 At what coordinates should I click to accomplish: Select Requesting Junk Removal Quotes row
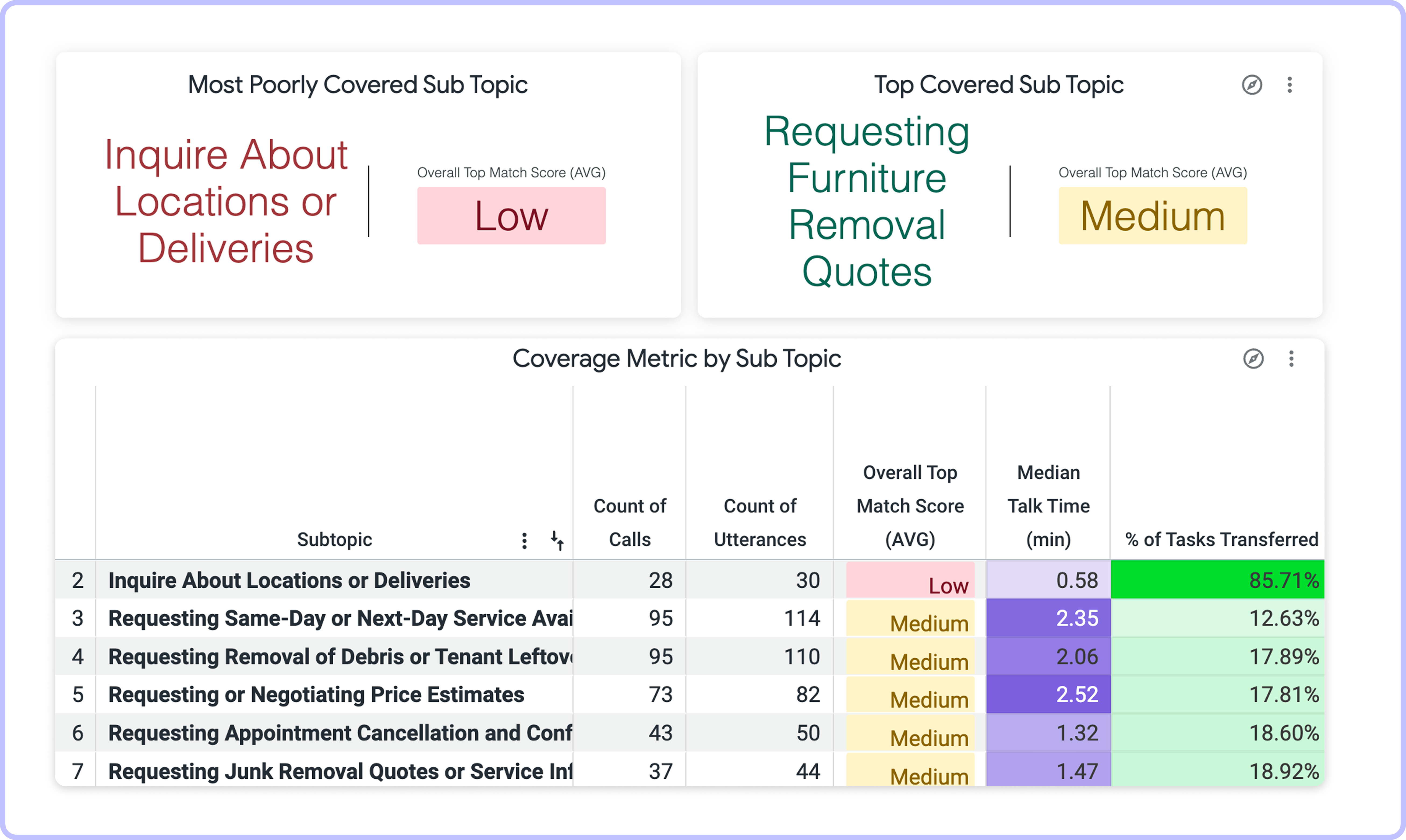pyautogui.click(x=340, y=771)
